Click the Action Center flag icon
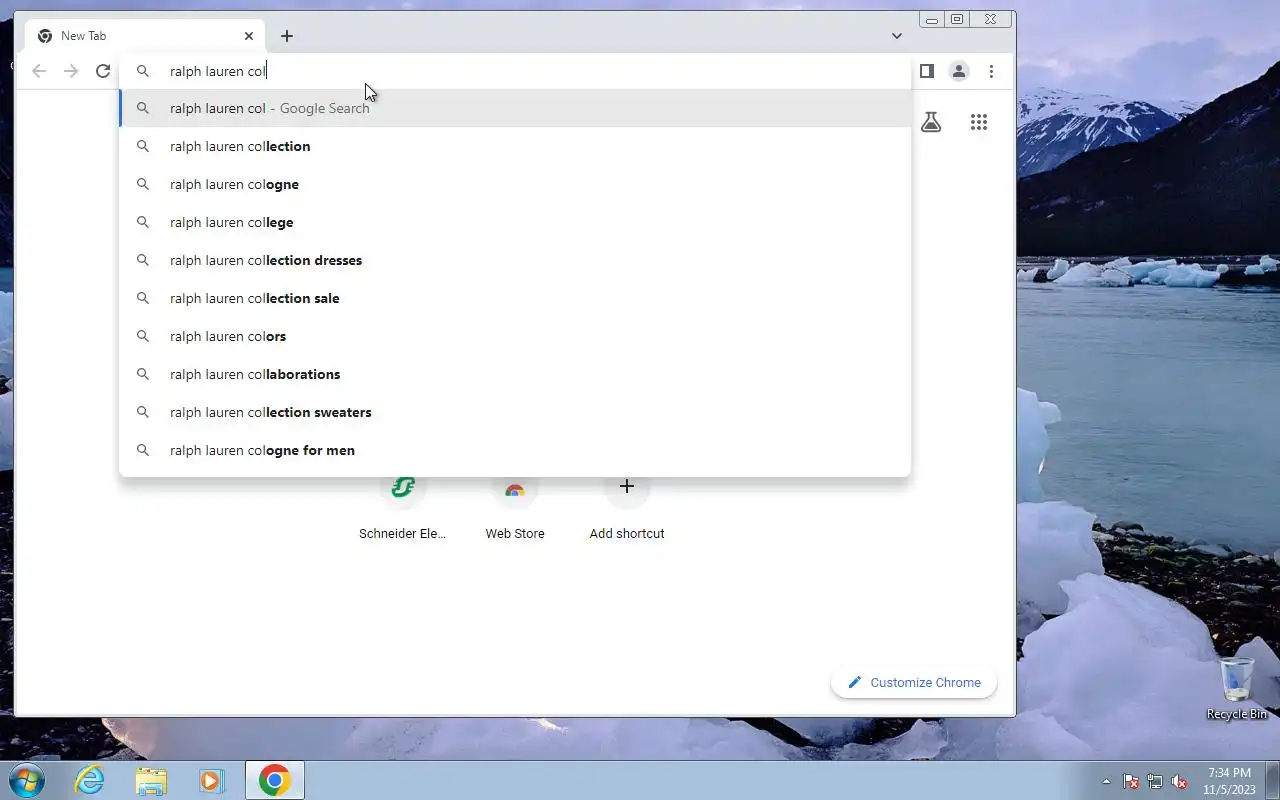The height and width of the screenshot is (800, 1280). [x=1131, y=781]
